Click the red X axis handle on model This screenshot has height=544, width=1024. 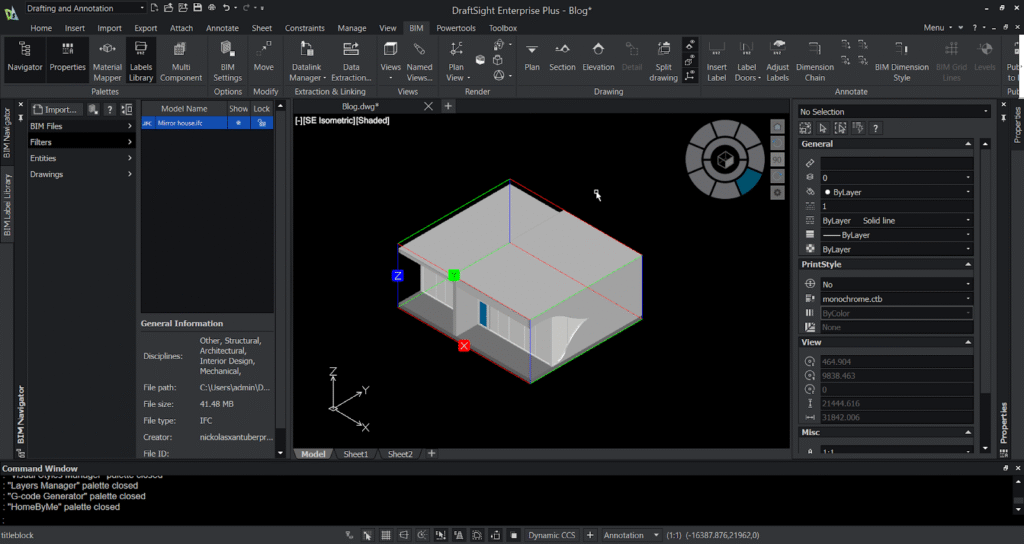[x=464, y=345]
